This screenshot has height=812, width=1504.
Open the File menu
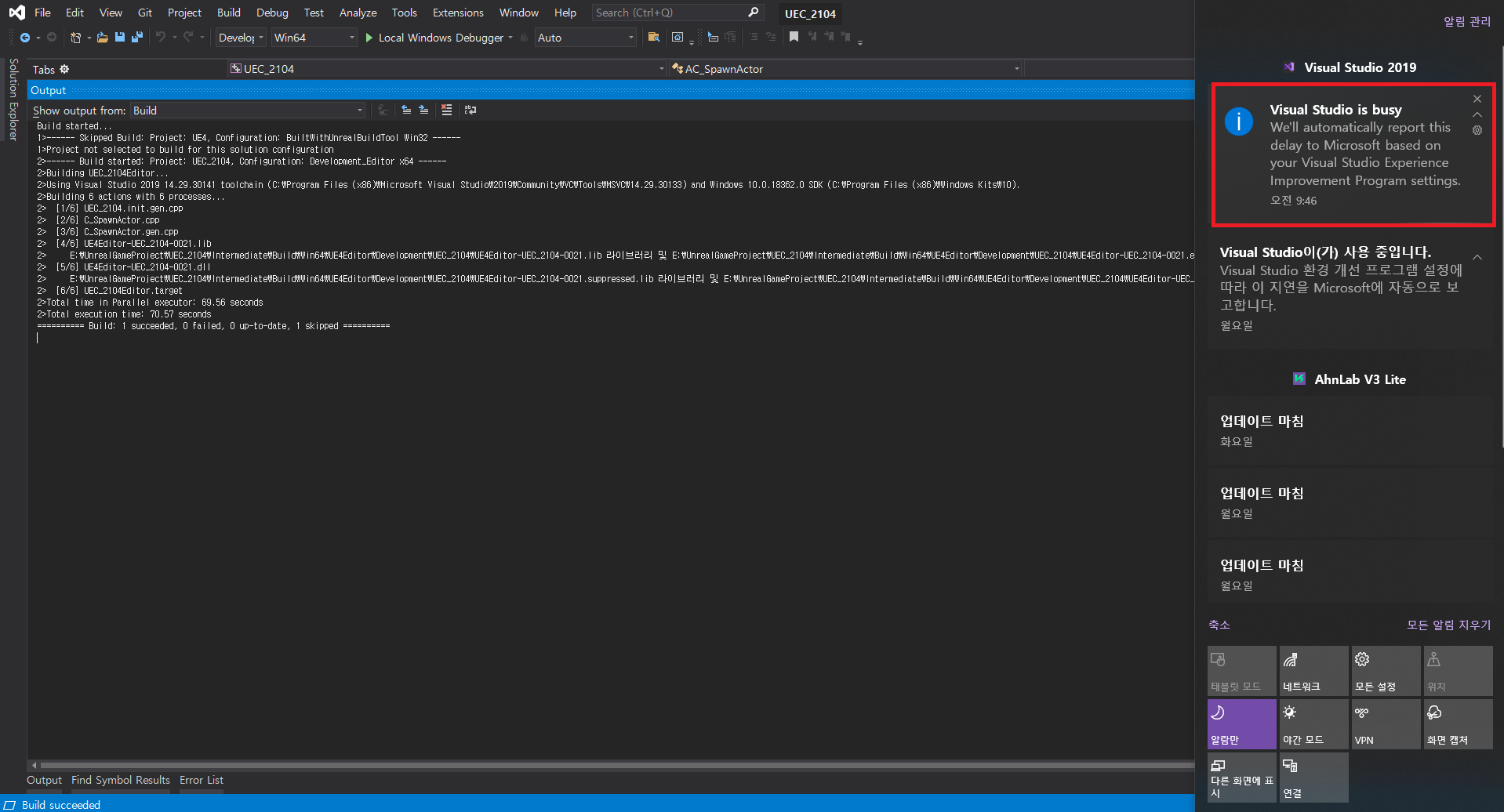(x=42, y=13)
